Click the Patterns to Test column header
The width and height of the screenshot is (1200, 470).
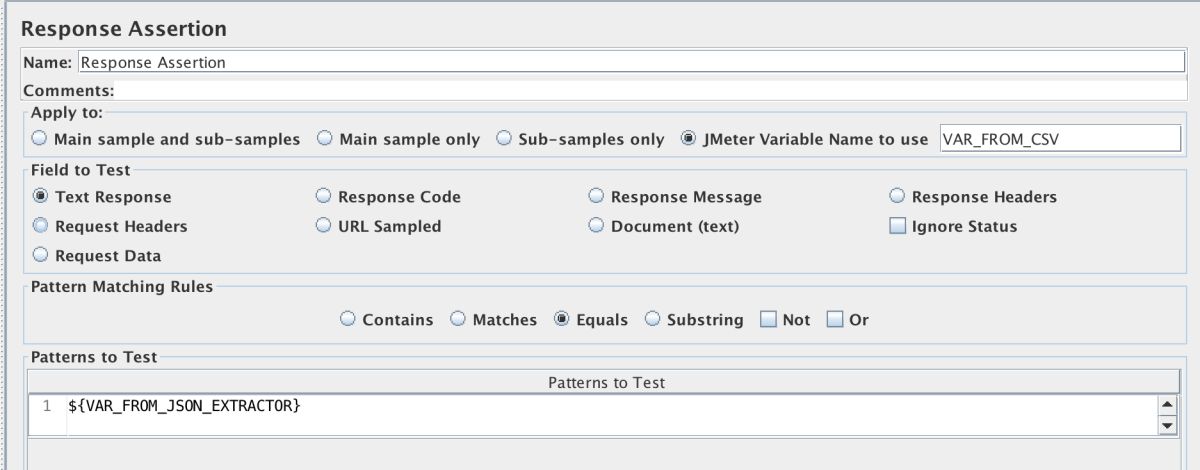pos(605,382)
